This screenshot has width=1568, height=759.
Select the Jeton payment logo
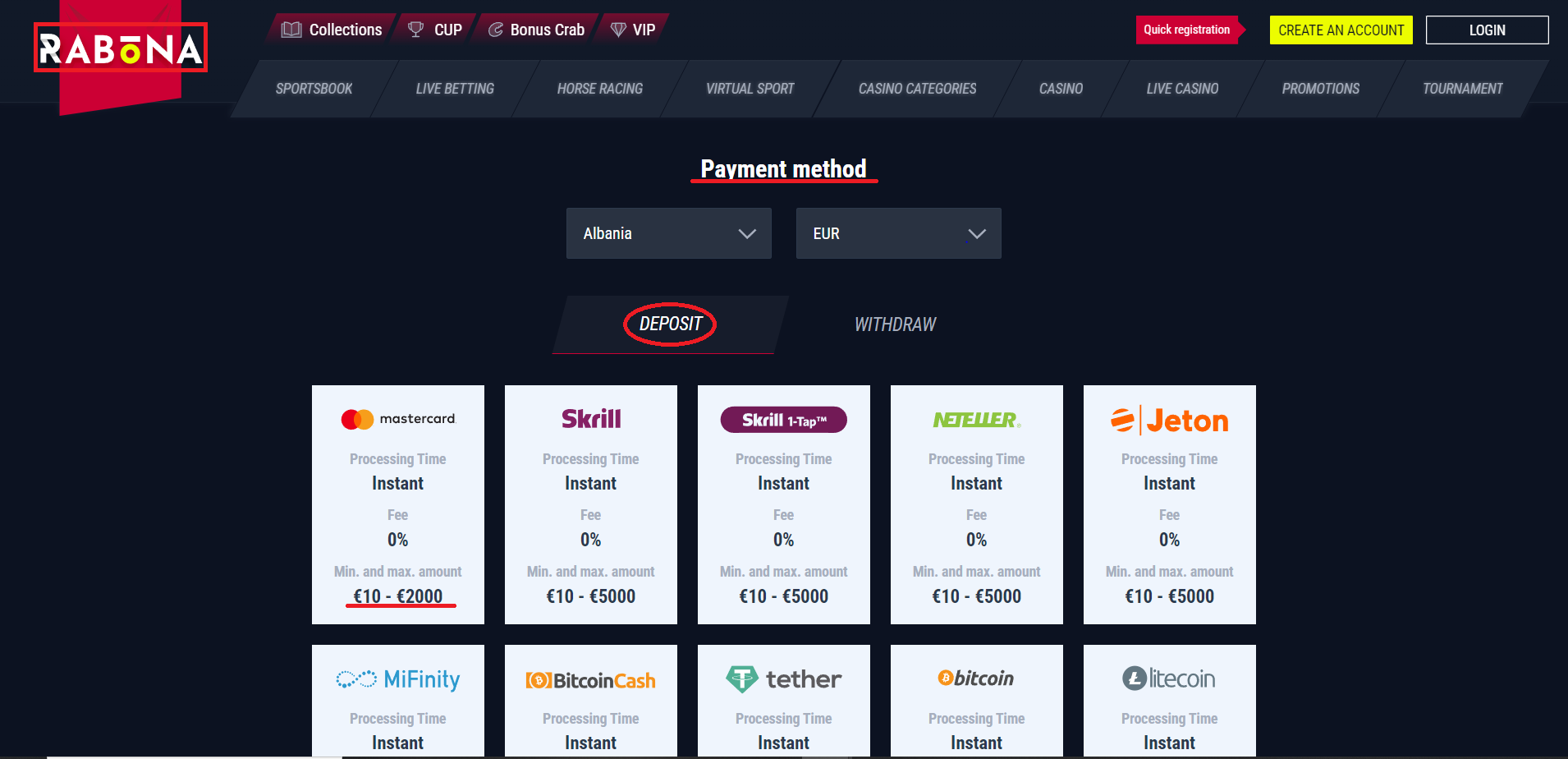coord(1170,421)
